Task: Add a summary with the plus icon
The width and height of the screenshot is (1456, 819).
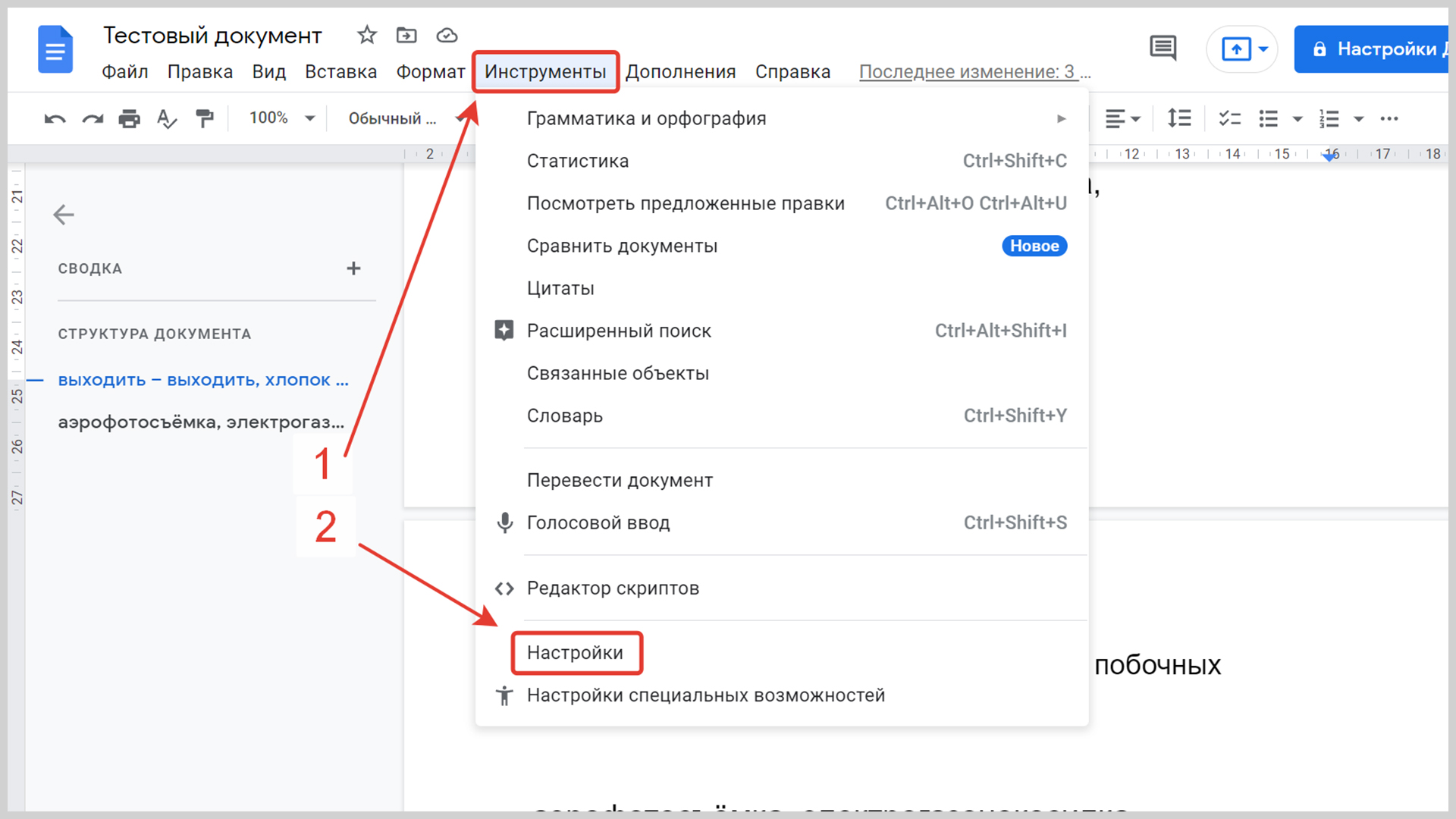Action: point(353,268)
